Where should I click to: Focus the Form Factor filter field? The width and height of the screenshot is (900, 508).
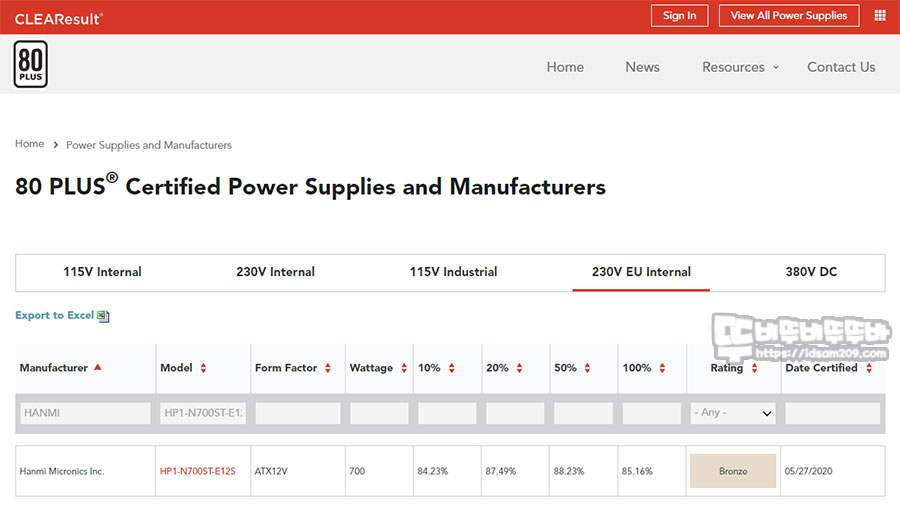[x=297, y=413]
